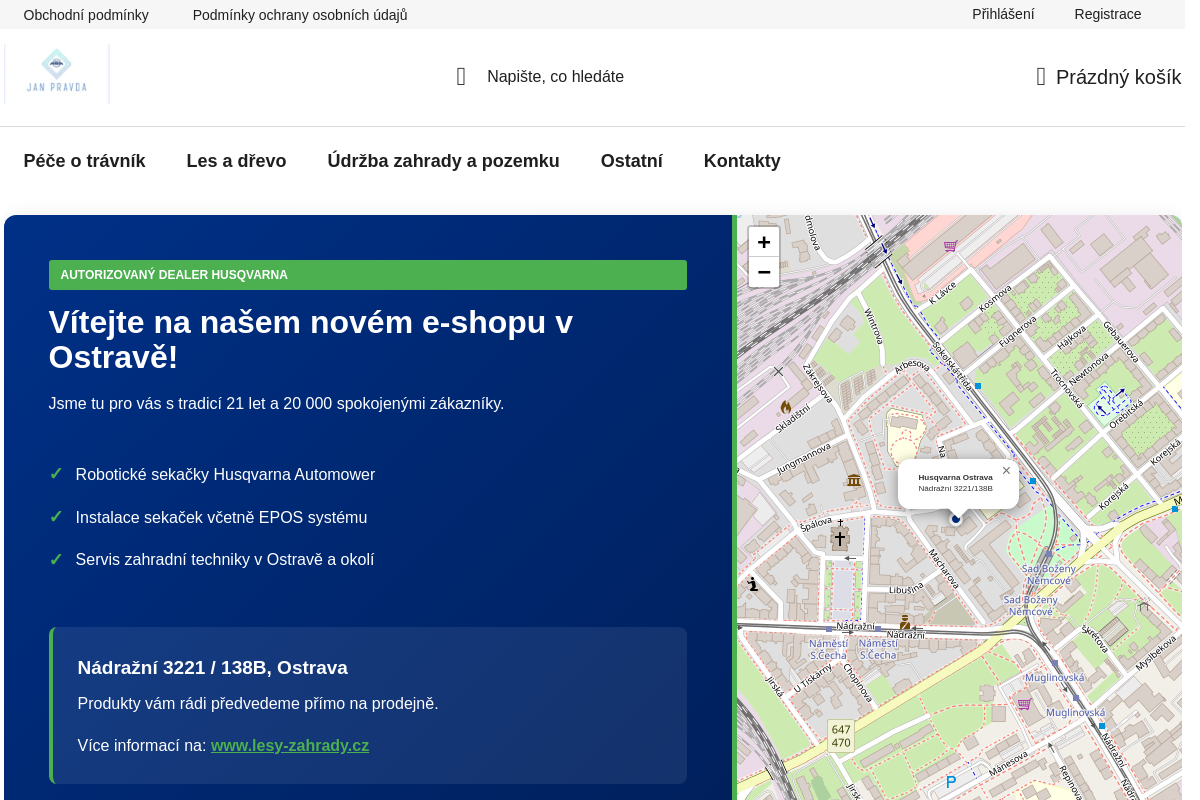Click 'U Tiskárny' street label on map

812,680
